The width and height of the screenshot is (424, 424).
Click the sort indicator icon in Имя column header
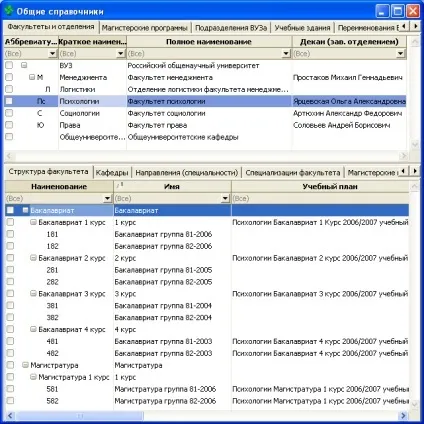(x=120, y=185)
